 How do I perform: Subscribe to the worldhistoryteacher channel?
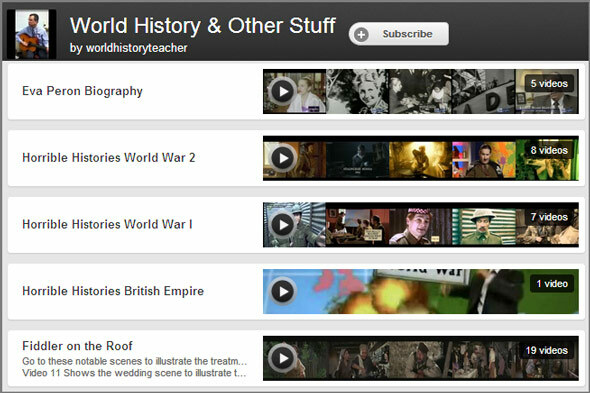pyautogui.click(x=399, y=34)
